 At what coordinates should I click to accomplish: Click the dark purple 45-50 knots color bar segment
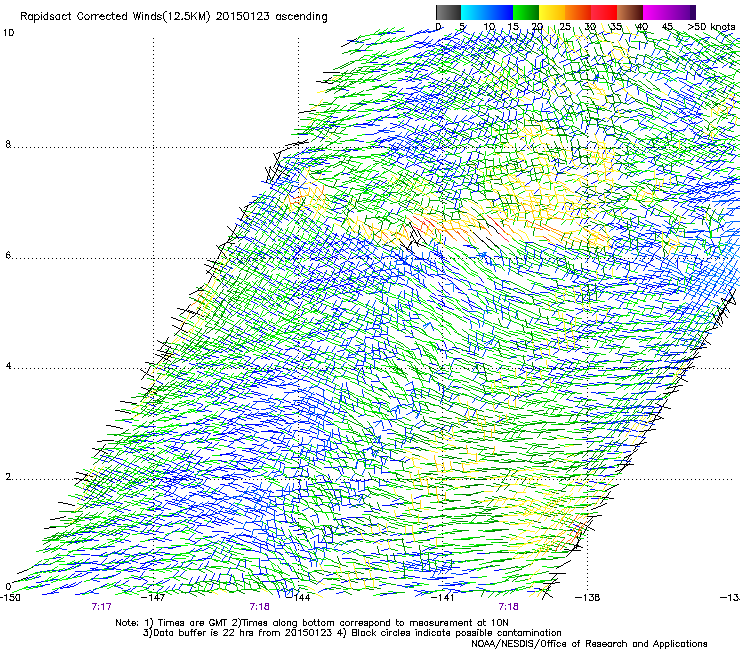click(x=682, y=12)
